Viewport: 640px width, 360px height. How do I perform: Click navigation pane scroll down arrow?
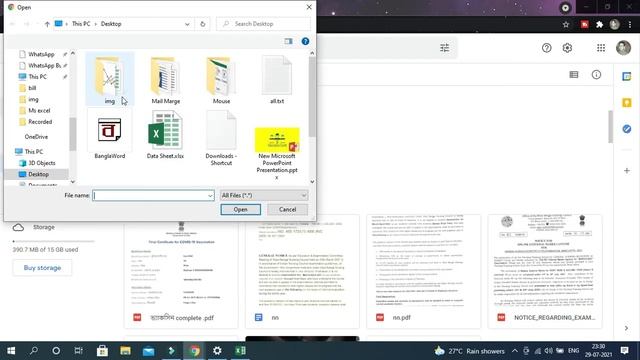coord(73,182)
